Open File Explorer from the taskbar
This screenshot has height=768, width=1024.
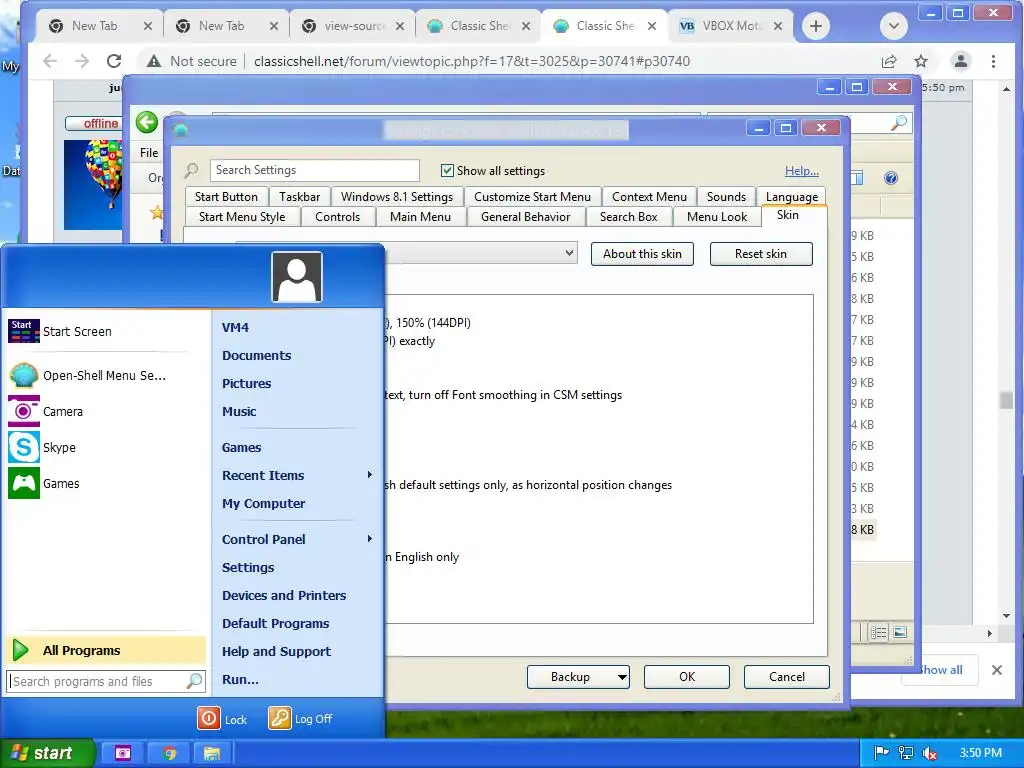(212, 753)
